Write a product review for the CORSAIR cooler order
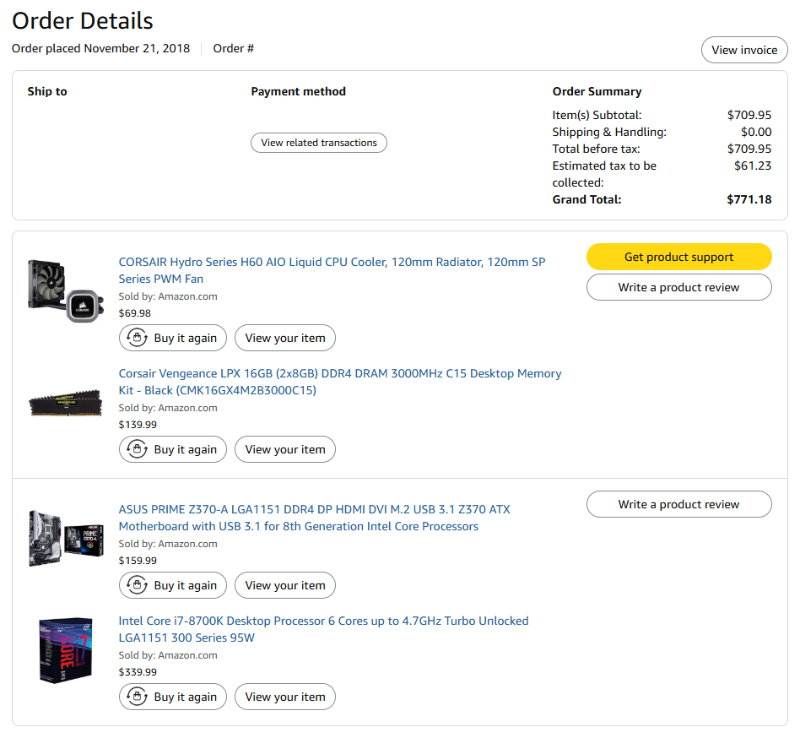800x738 pixels. 678,287
